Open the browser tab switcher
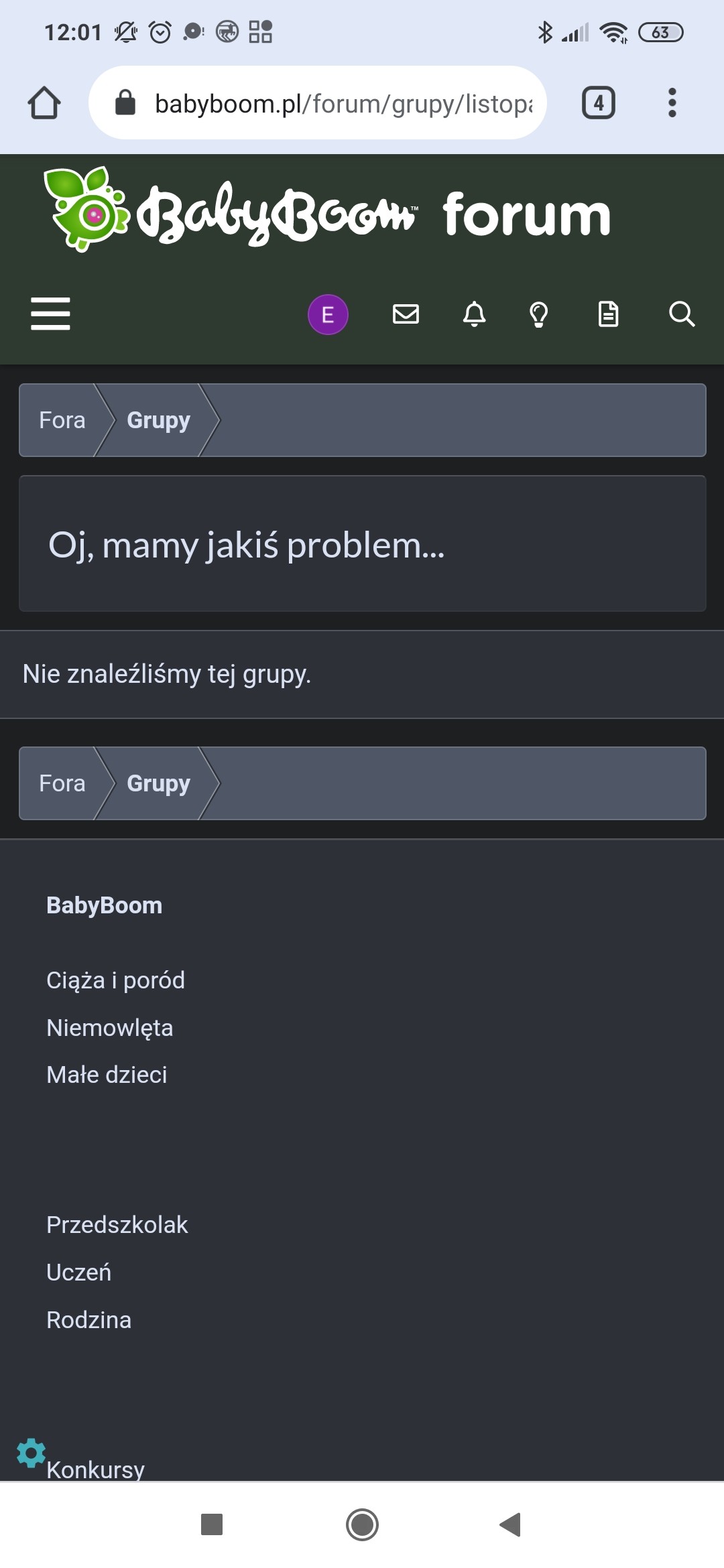This screenshot has width=724, height=1568. tap(598, 103)
